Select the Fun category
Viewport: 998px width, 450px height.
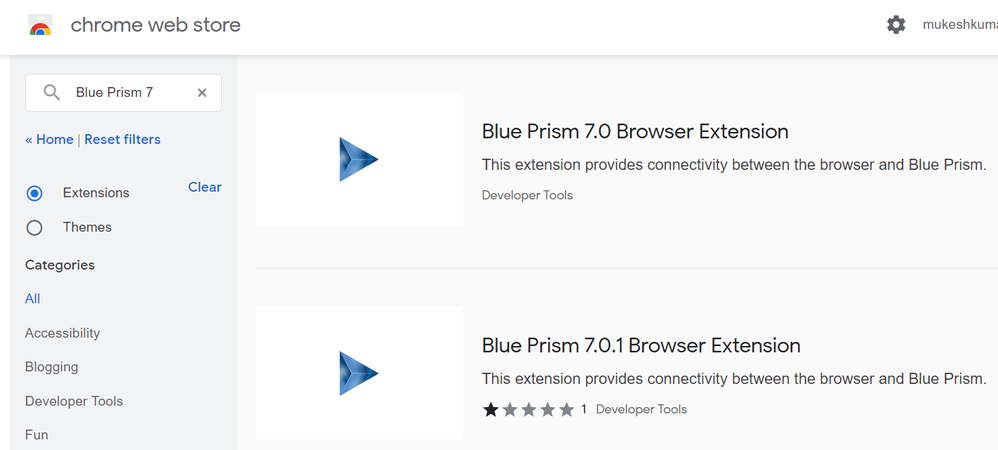click(x=36, y=435)
